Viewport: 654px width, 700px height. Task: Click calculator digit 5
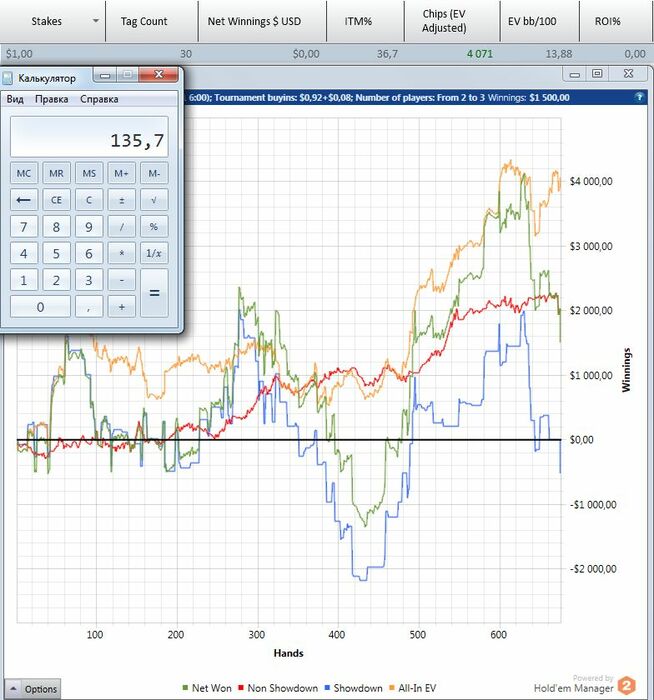56,253
